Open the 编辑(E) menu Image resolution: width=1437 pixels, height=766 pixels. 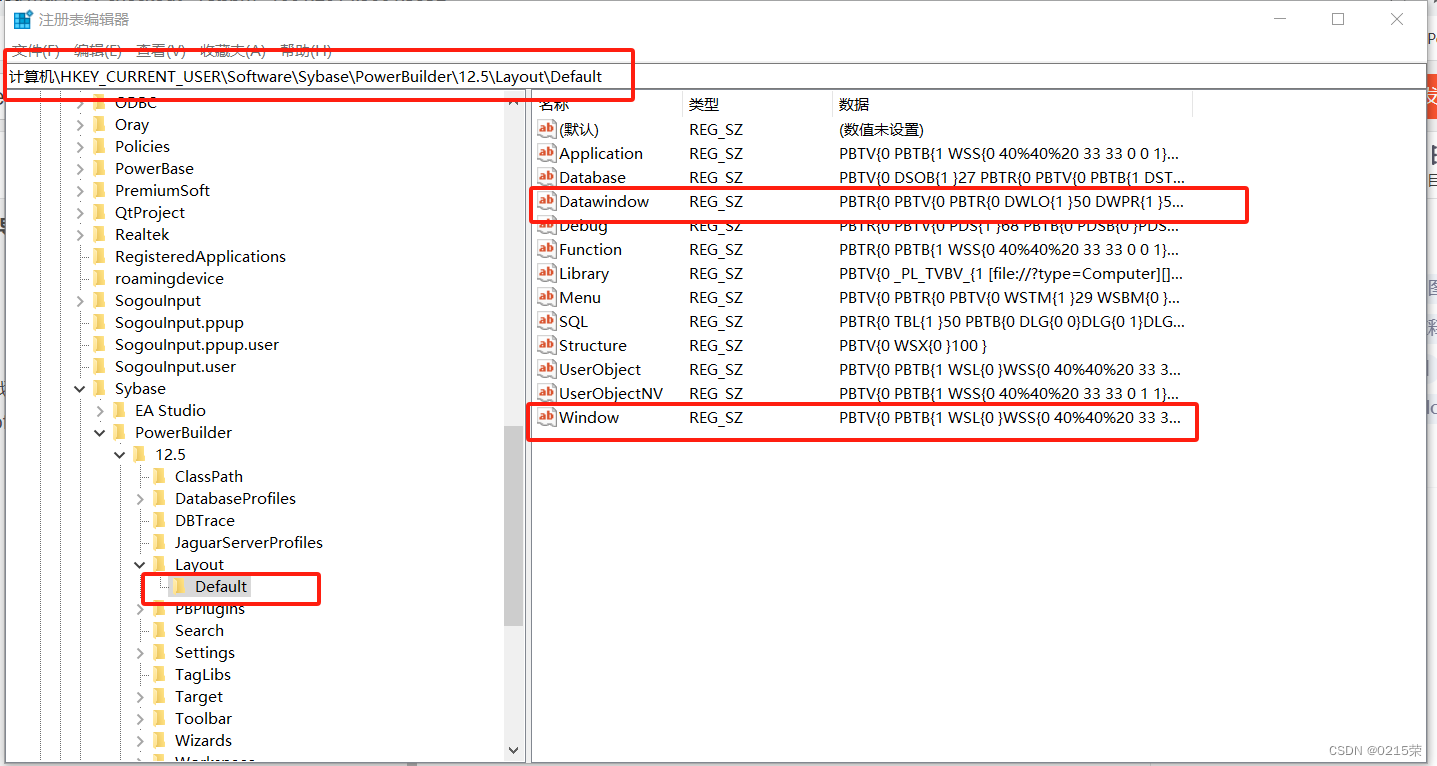[97, 50]
